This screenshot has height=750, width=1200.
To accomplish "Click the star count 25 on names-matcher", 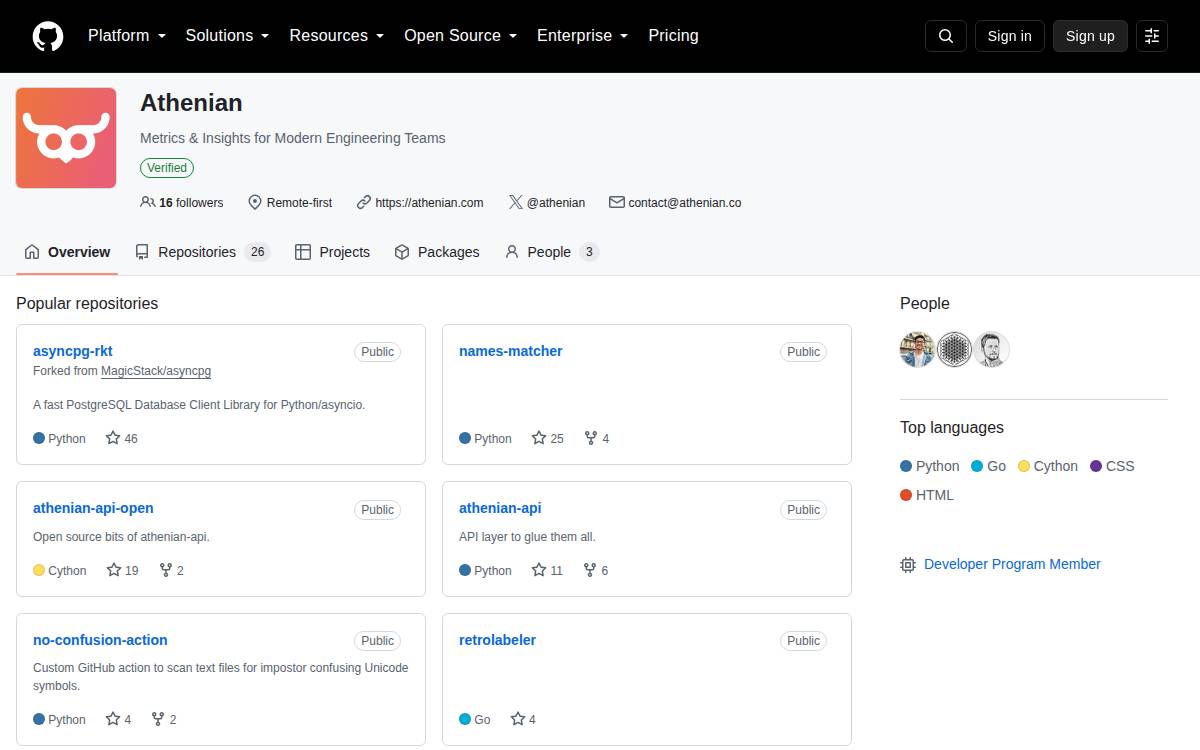I will (x=548, y=438).
